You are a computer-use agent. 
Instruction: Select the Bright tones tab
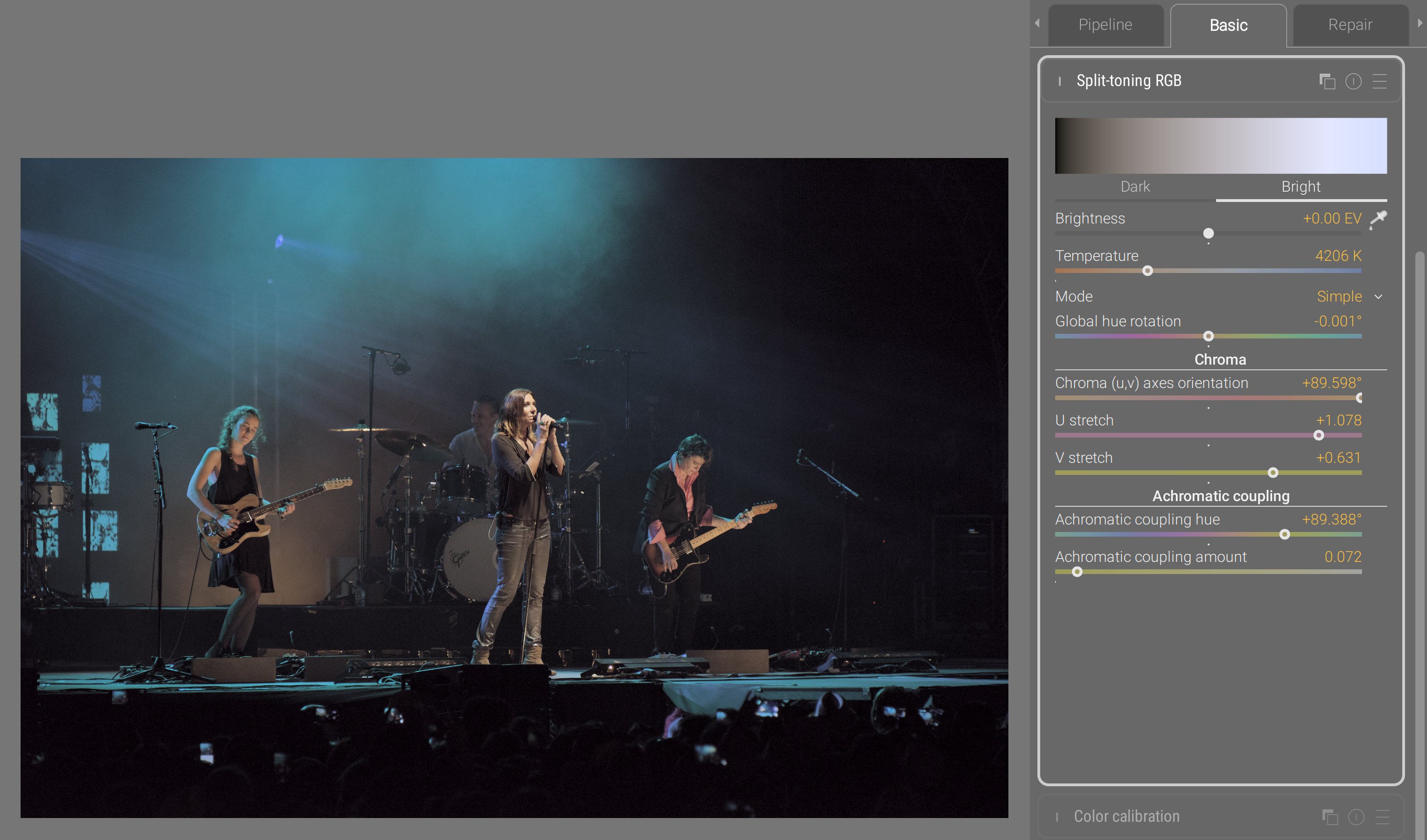pyautogui.click(x=1301, y=187)
